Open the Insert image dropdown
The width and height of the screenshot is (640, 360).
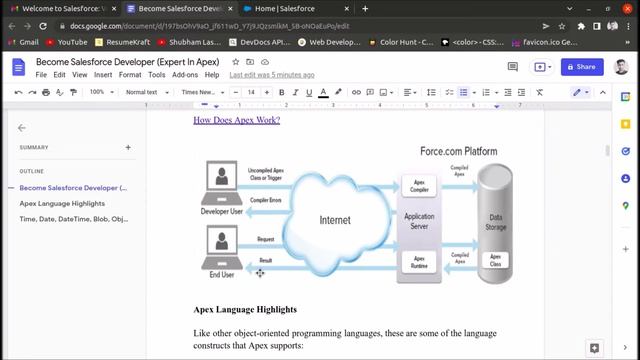point(387,93)
